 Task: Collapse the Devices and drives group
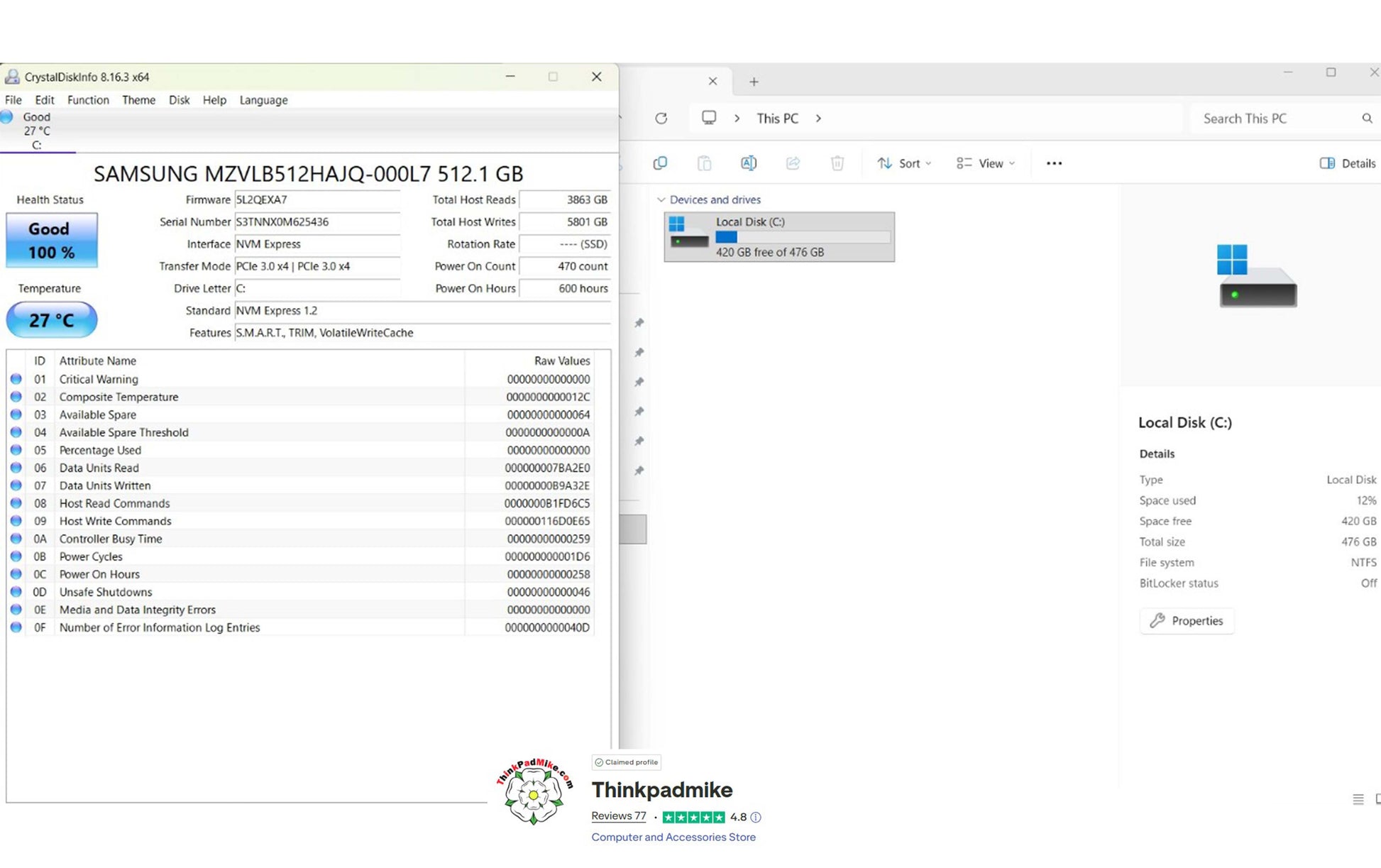coord(661,200)
